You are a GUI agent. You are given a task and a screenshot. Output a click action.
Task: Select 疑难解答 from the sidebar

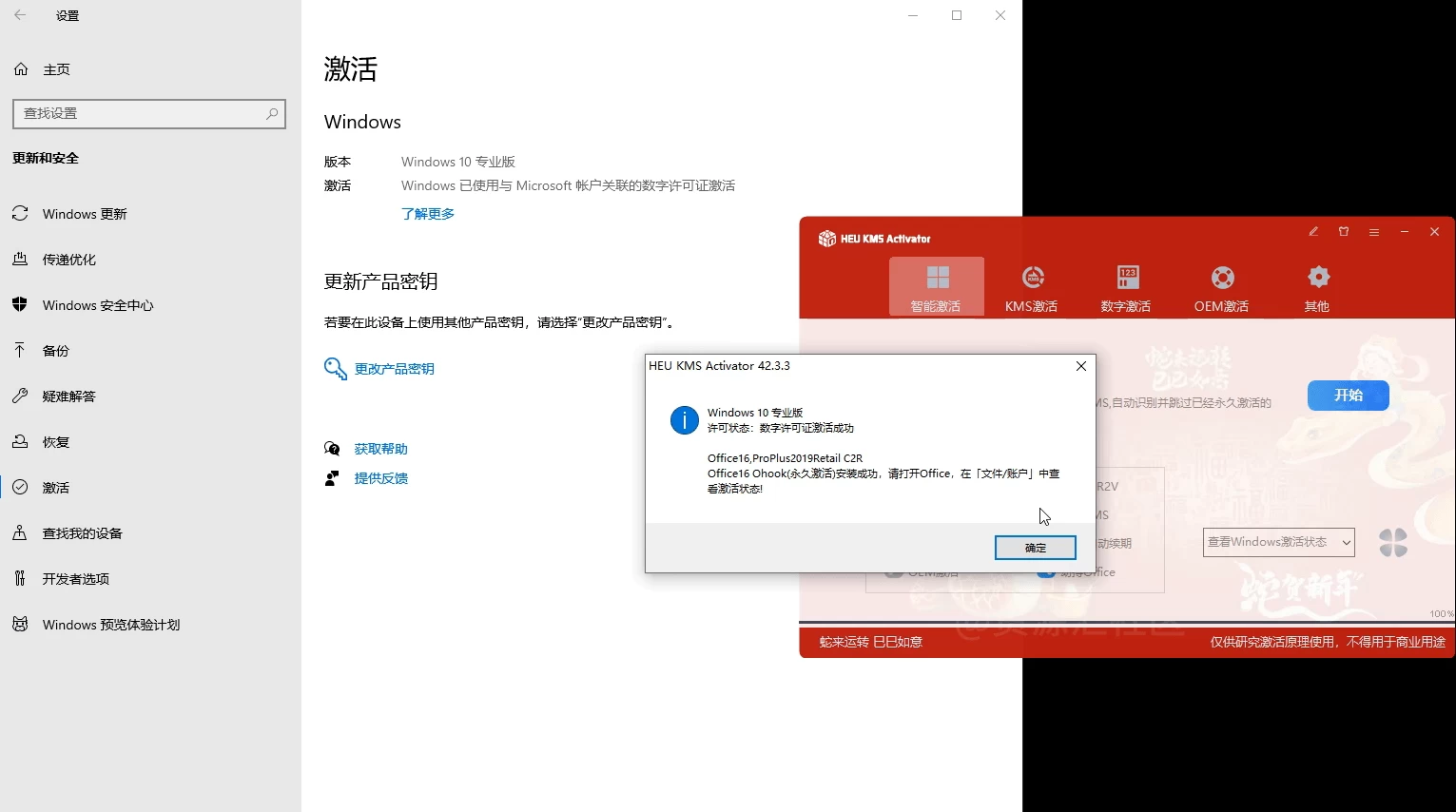click(x=68, y=396)
